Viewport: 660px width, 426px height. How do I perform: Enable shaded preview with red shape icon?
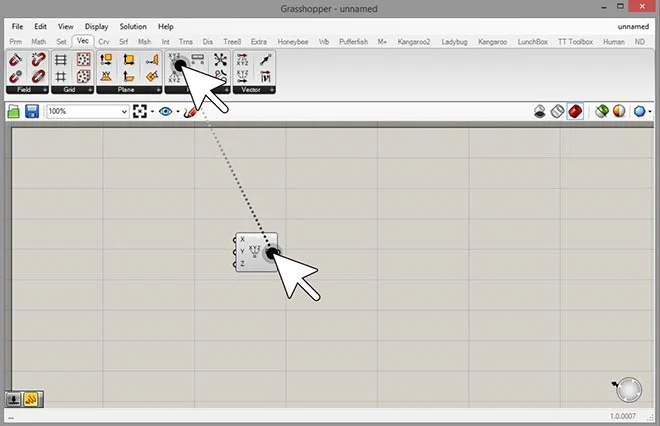tap(575, 112)
